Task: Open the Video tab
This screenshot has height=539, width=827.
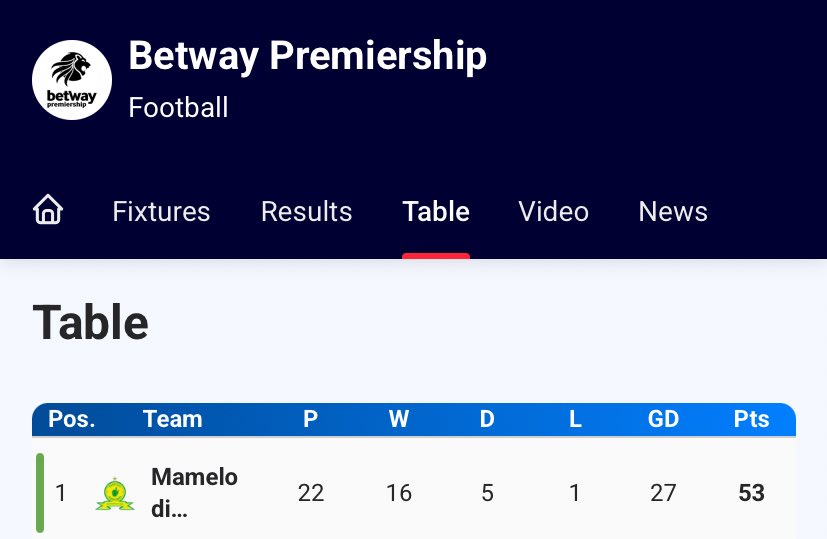Action: 553,211
